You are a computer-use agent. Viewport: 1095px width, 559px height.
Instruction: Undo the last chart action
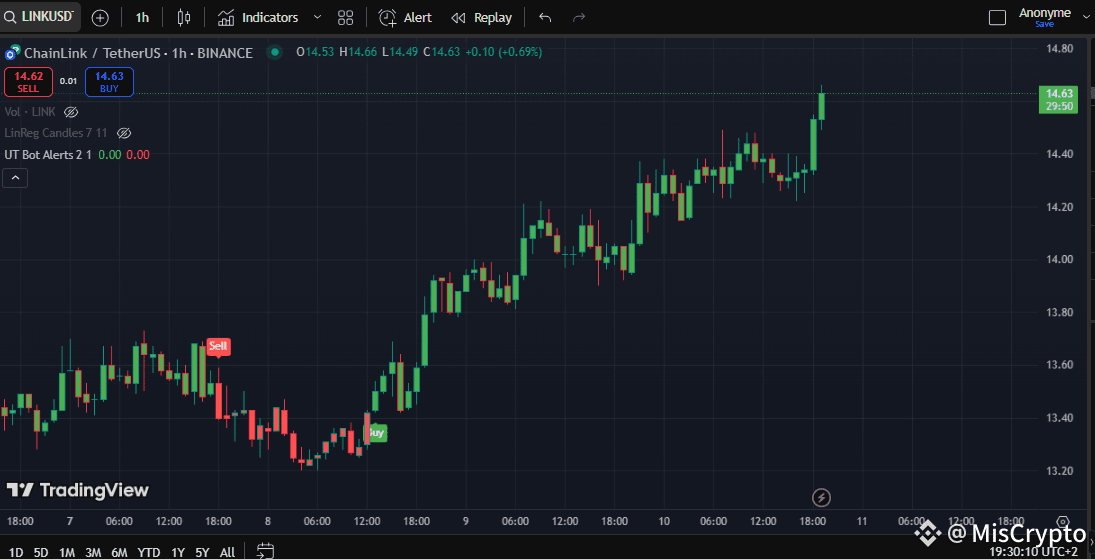click(x=545, y=17)
